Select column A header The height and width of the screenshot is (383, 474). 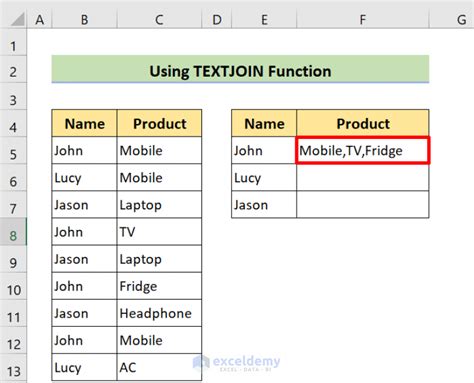[x=40, y=20]
